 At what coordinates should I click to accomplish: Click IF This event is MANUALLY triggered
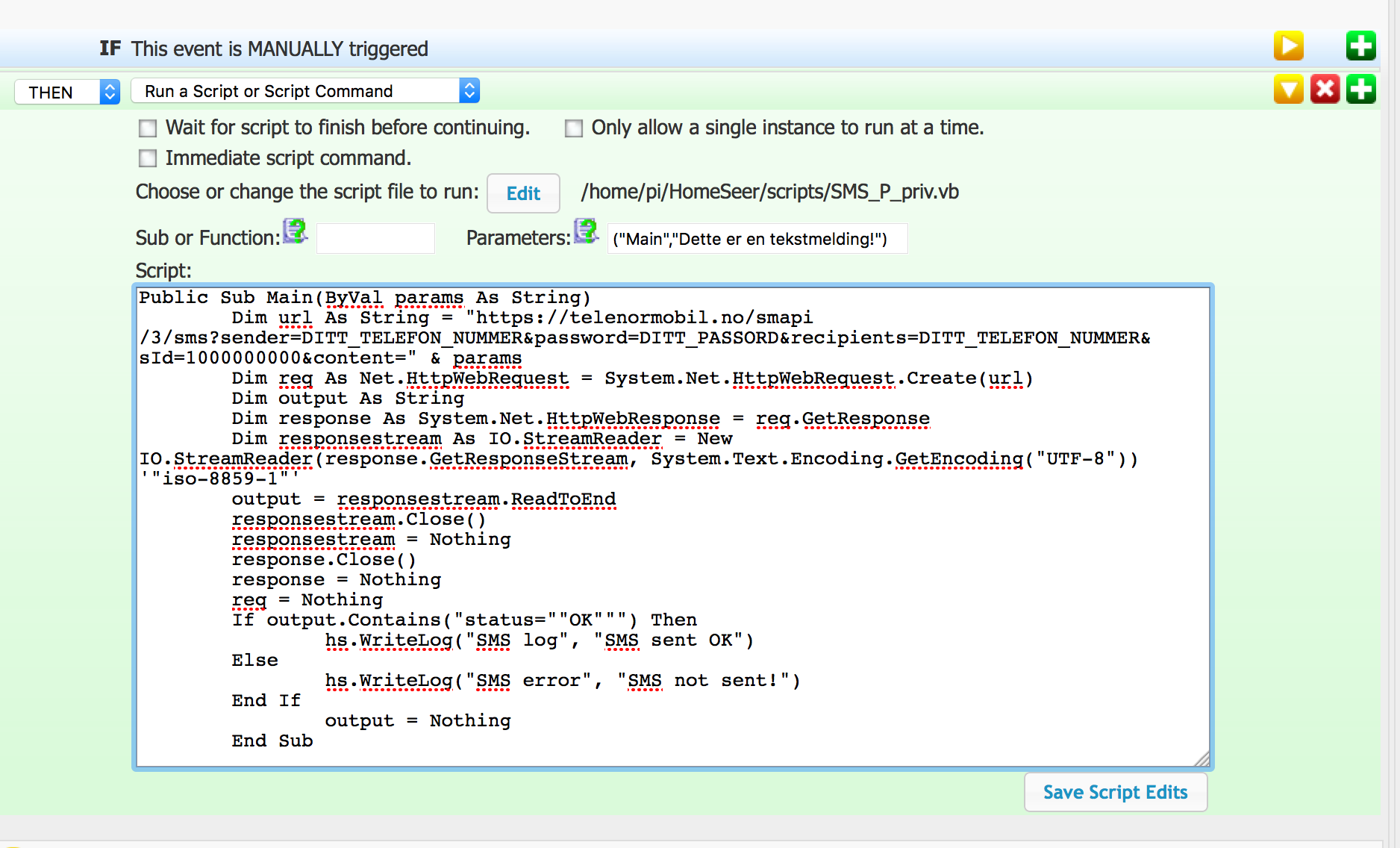(263, 49)
